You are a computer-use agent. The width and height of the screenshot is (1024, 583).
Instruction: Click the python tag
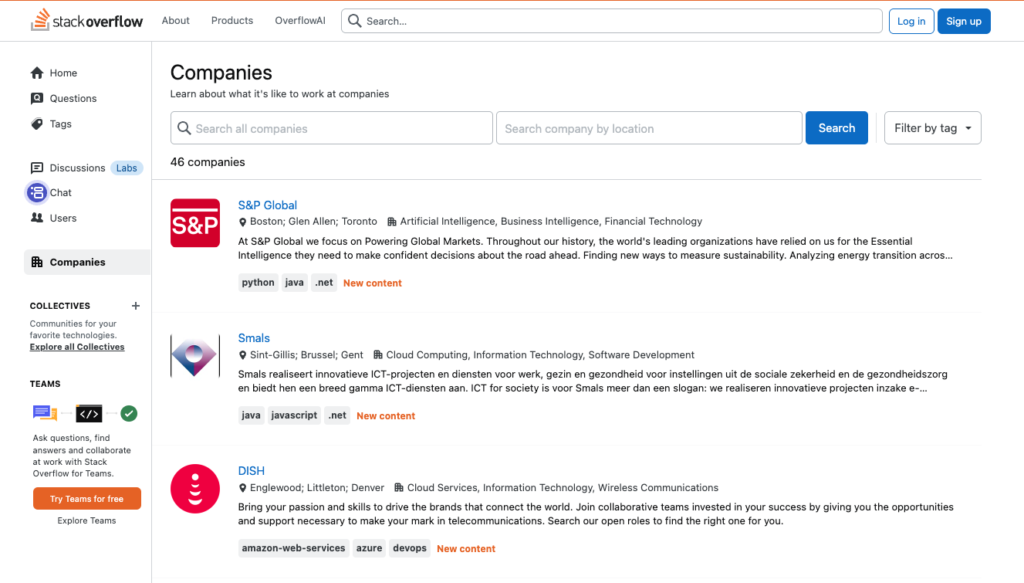[258, 283]
